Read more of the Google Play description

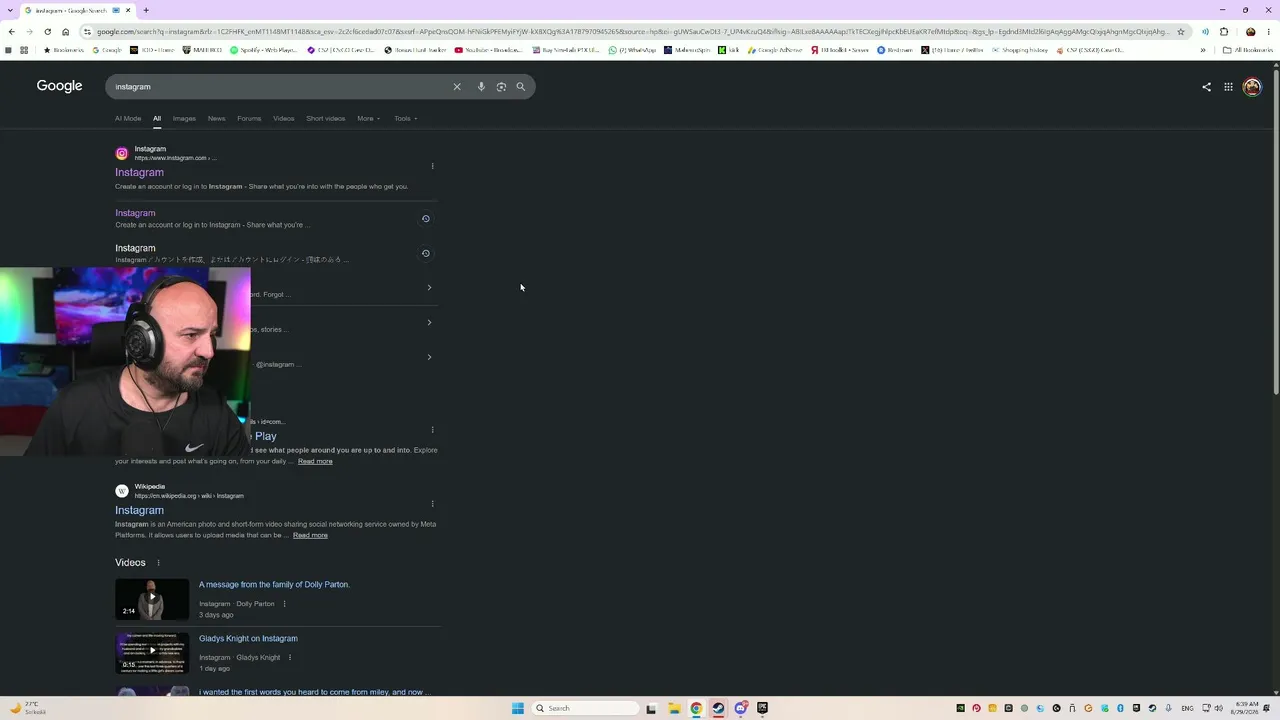[315, 461]
